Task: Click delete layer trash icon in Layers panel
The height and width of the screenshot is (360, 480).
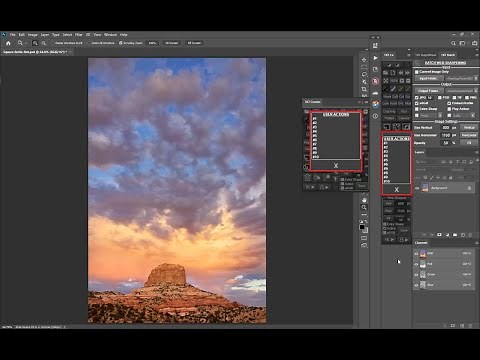Action: (470, 235)
